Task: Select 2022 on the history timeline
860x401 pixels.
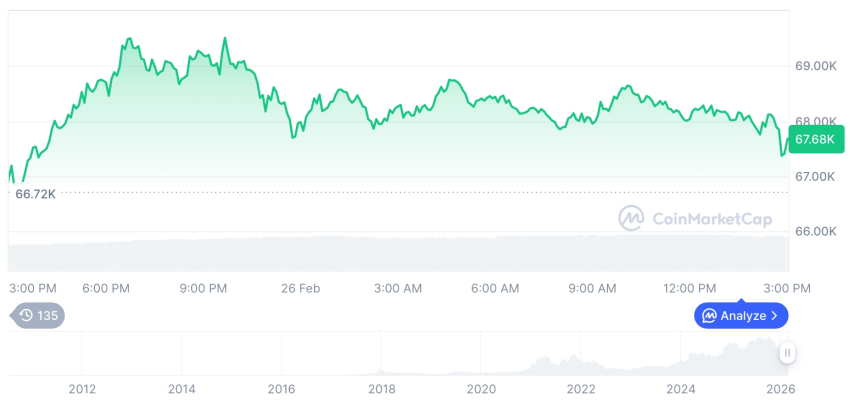Action: tap(581, 389)
